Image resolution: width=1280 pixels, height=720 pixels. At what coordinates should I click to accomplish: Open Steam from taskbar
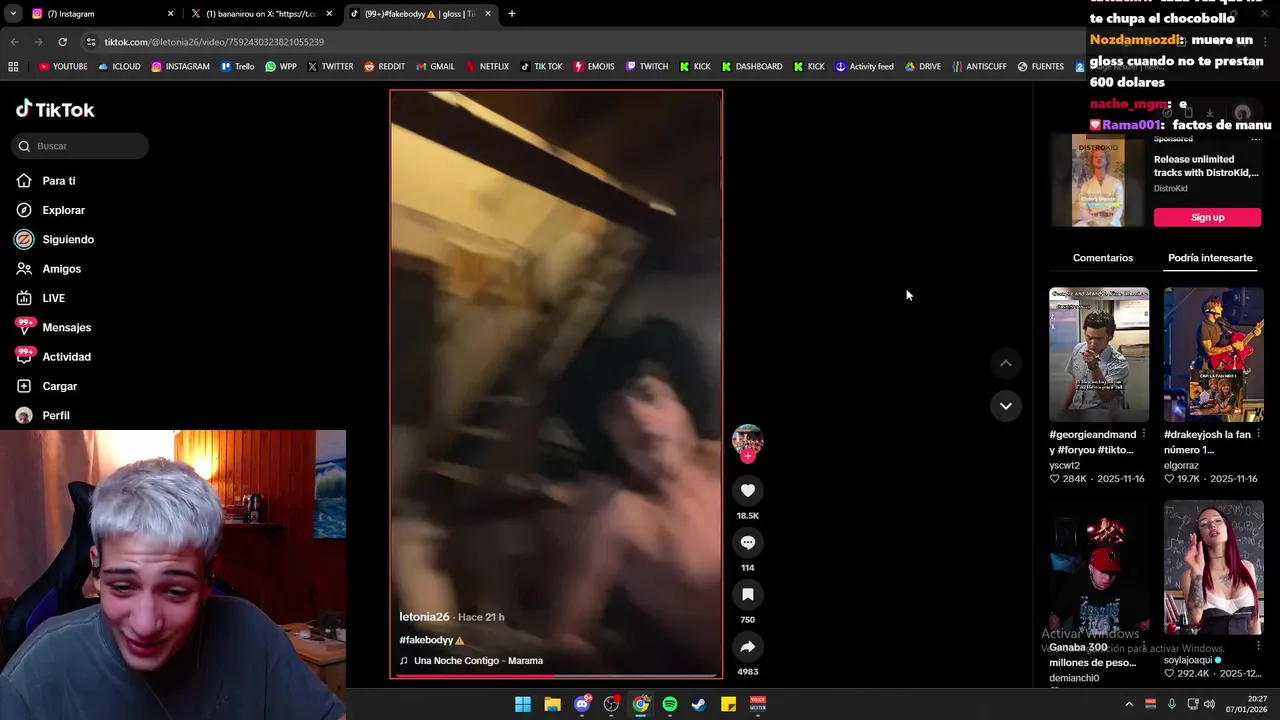point(699,704)
